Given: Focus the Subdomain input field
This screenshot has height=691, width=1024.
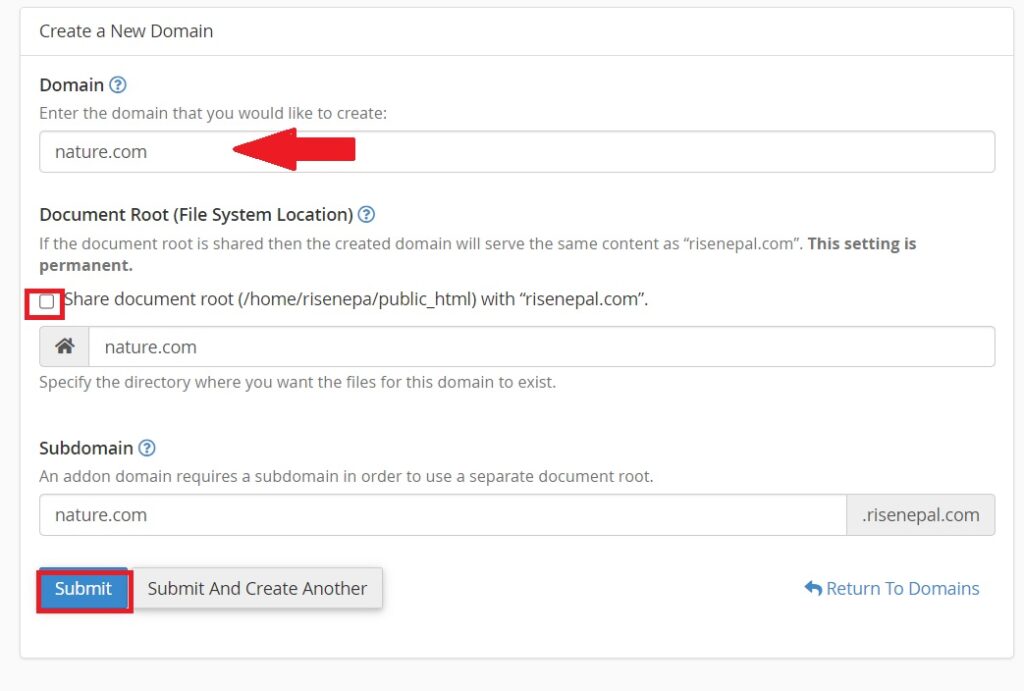Looking at the screenshot, I should [x=443, y=515].
